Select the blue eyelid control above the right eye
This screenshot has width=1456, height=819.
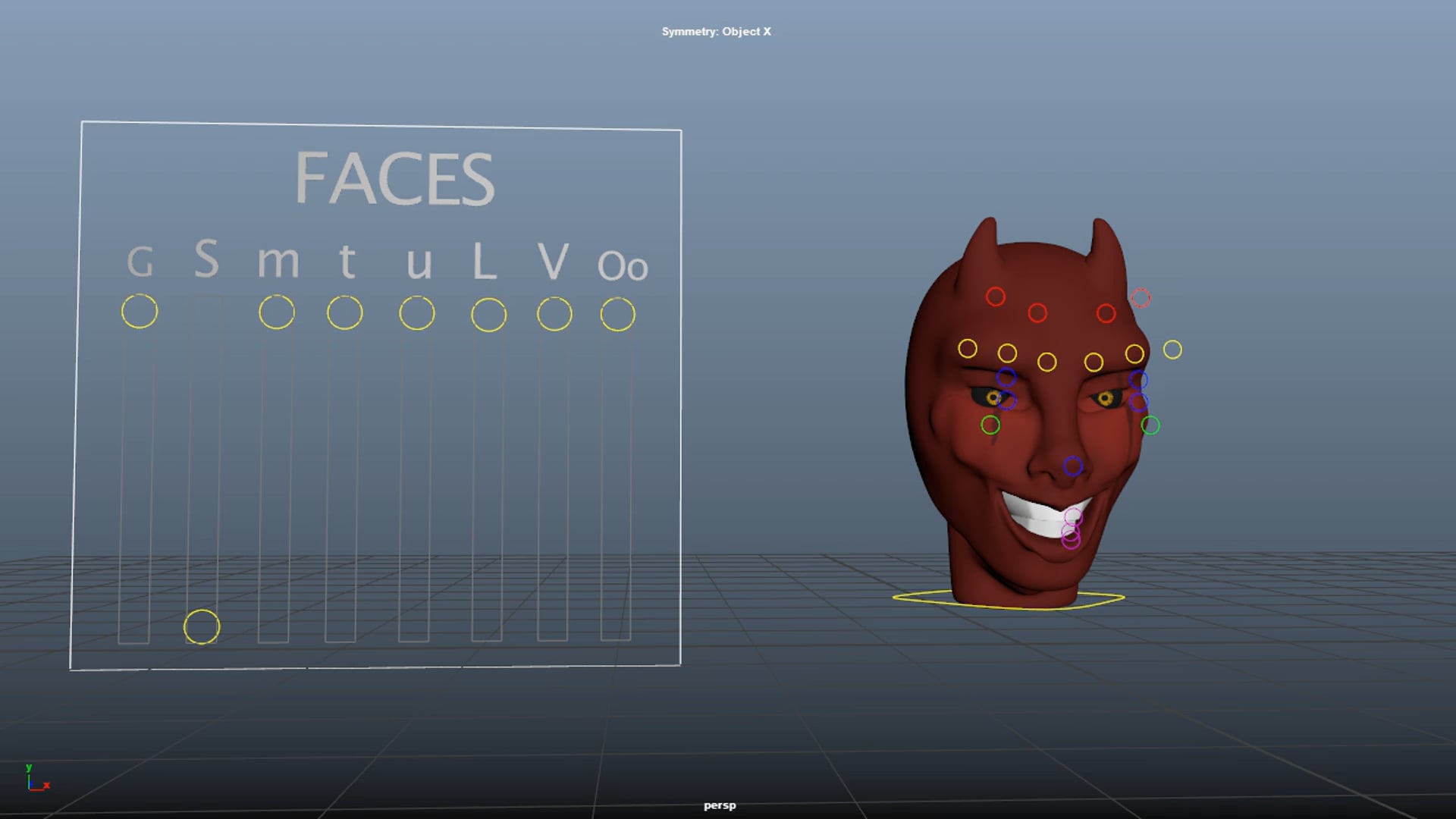click(1140, 379)
